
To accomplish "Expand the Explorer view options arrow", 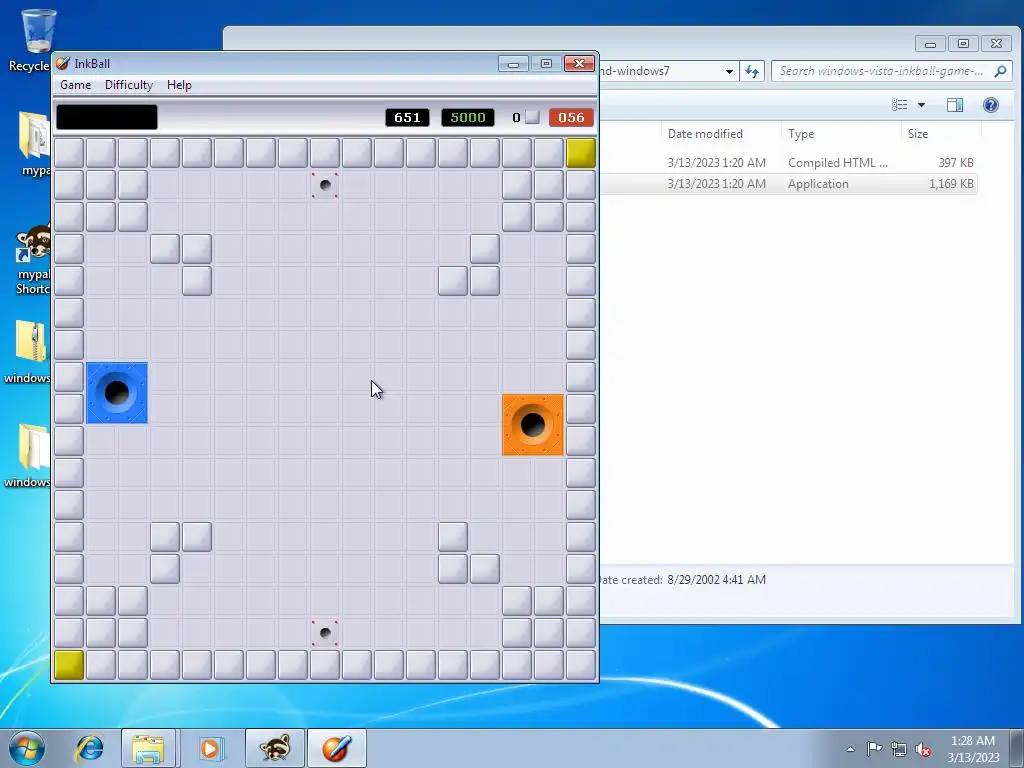I will [921, 105].
